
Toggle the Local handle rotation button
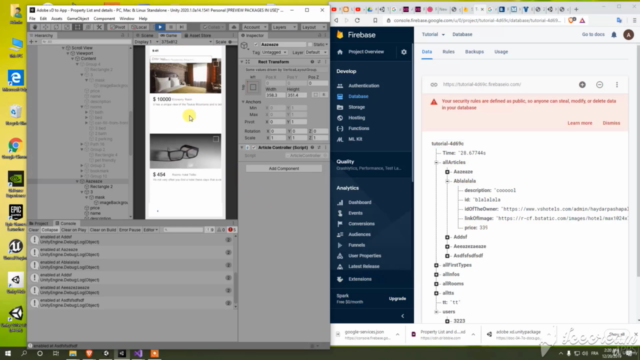click(139, 27)
